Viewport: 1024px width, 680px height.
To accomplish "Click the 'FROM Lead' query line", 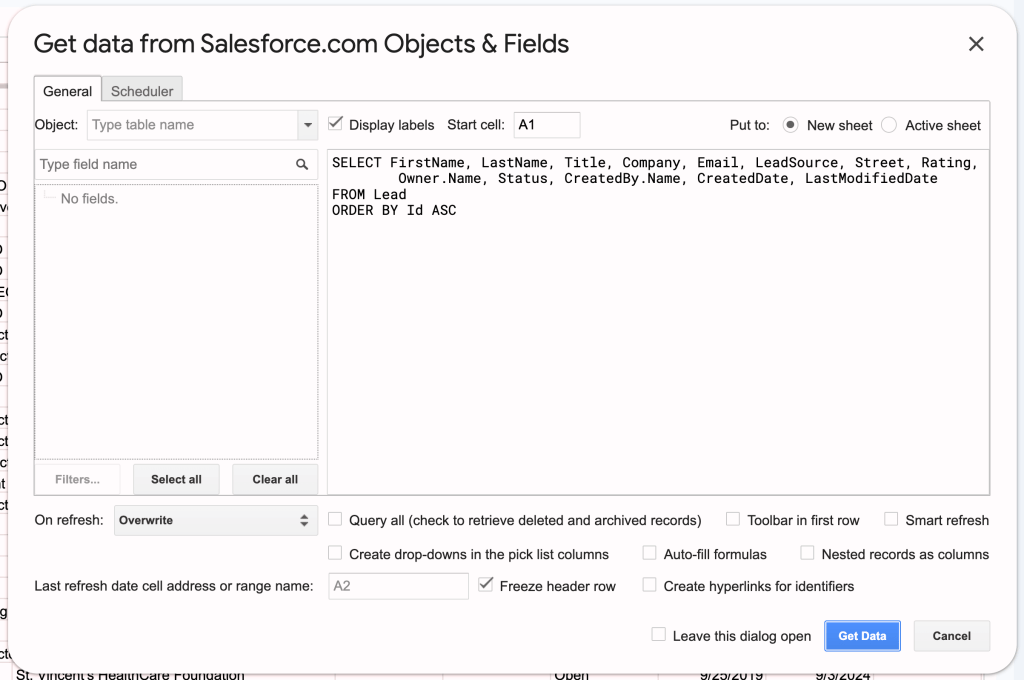I will point(369,195).
